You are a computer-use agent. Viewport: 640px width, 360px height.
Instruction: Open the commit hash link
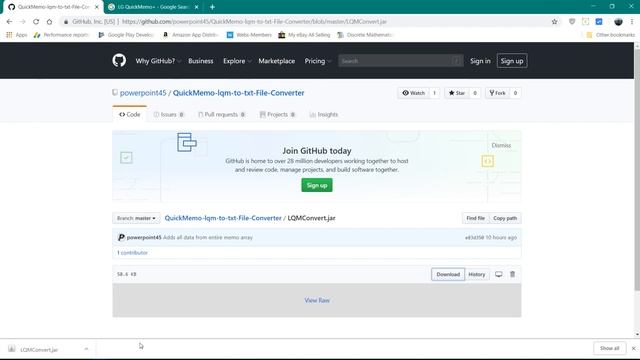click(474, 238)
